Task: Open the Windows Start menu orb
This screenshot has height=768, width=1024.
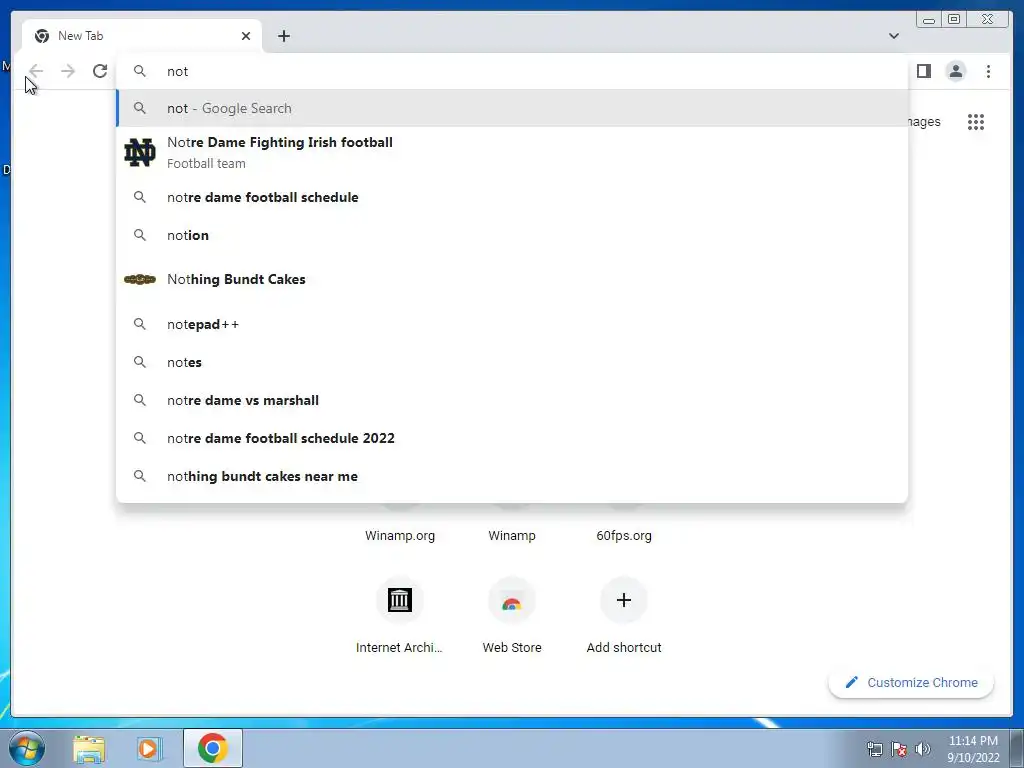Action: (x=27, y=748)
